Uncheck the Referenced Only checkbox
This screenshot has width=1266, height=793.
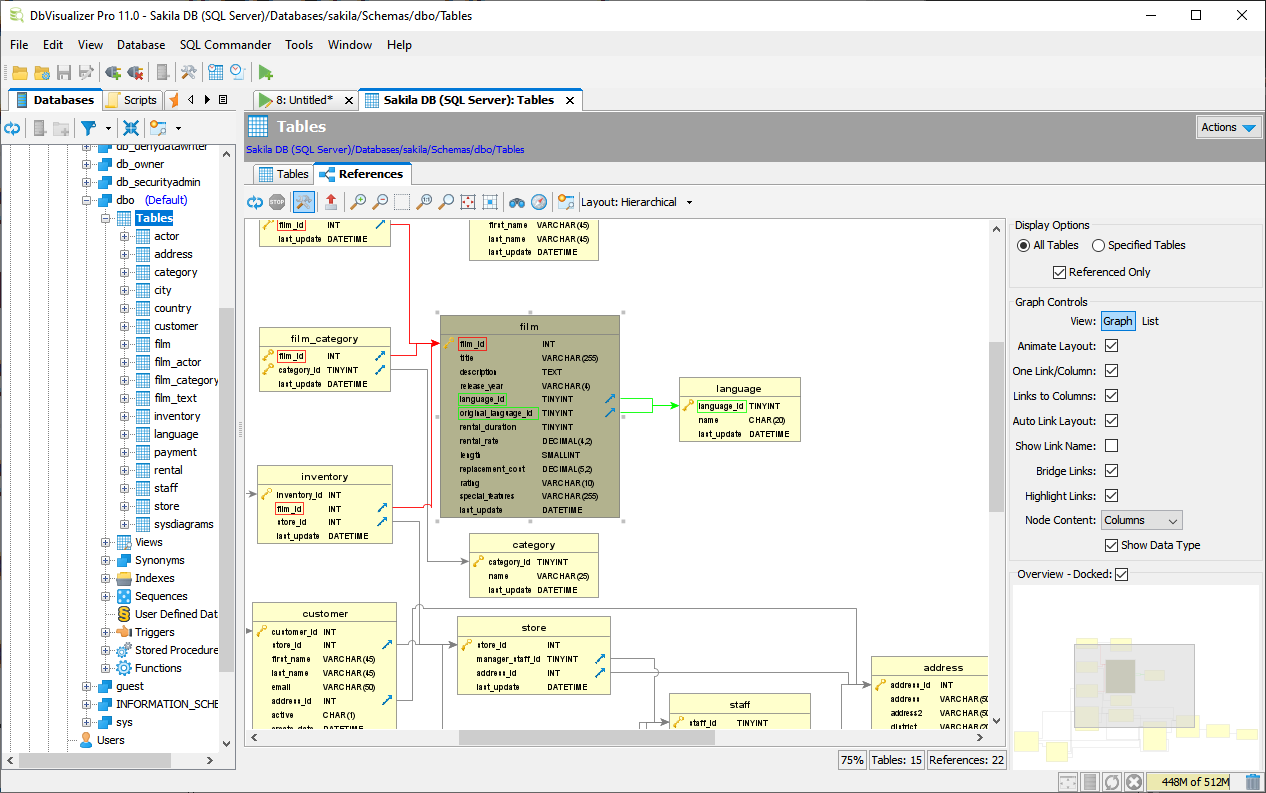1059,272
